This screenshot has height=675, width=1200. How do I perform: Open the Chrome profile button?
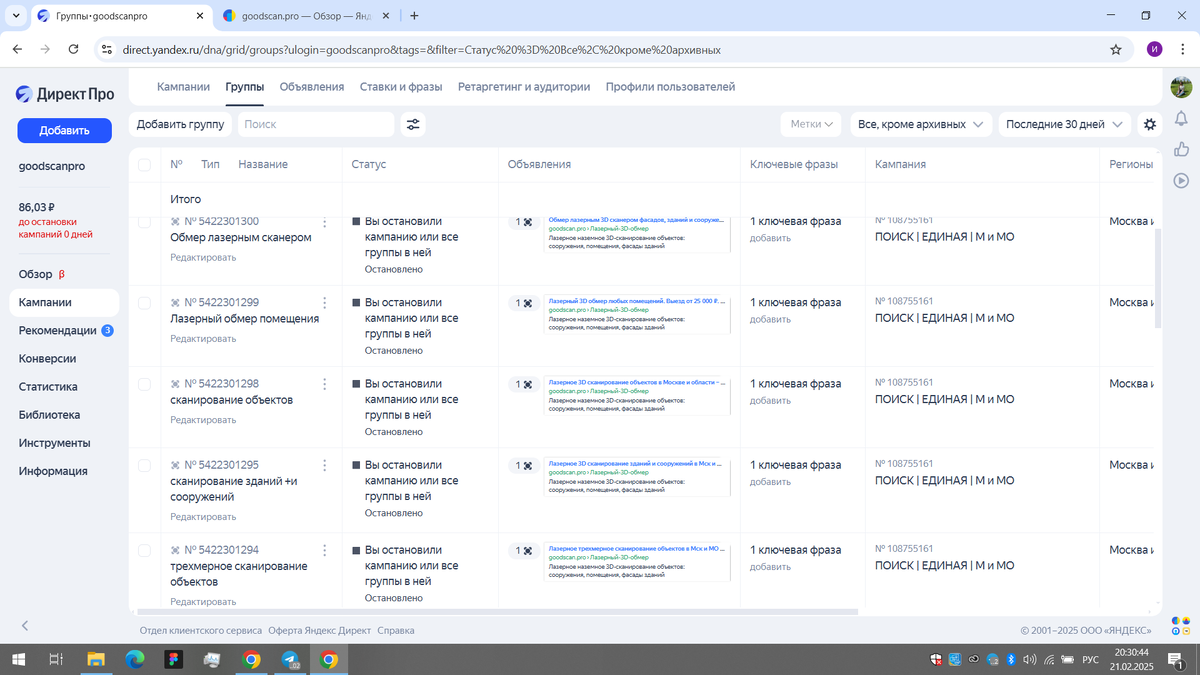[x=1155, y=49]
